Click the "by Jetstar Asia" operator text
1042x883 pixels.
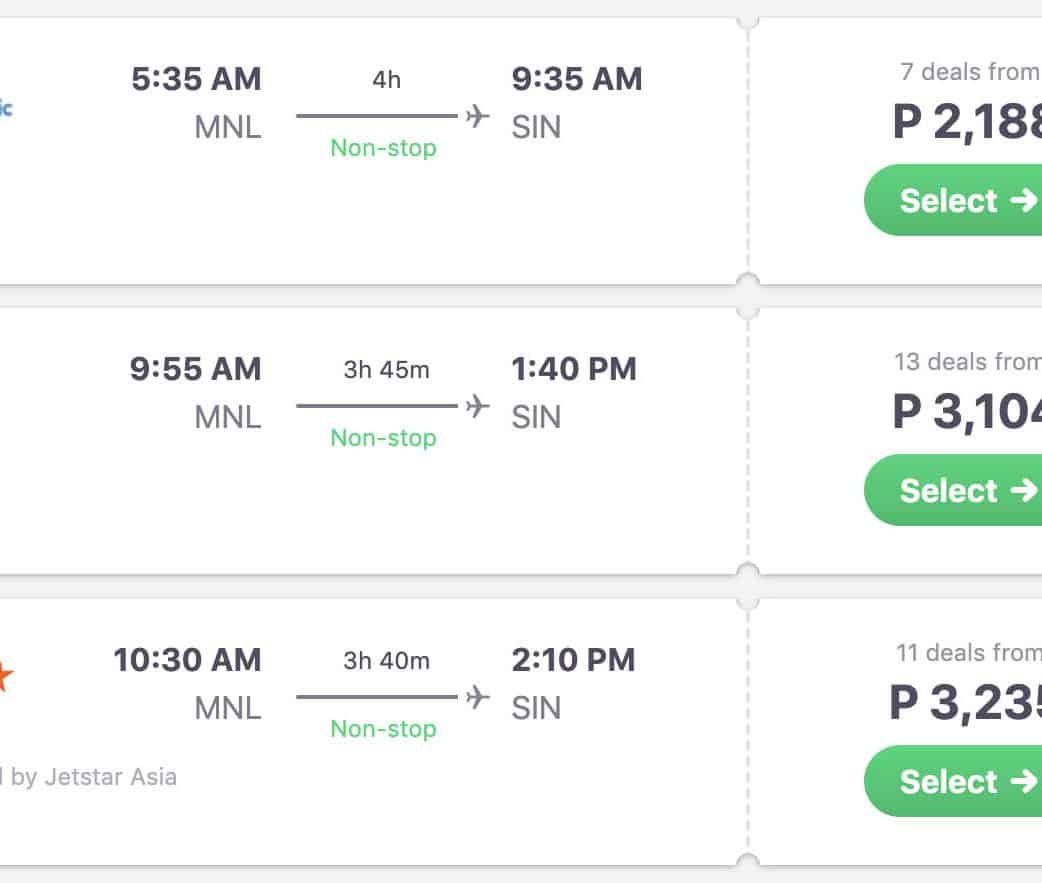(95, 776)
